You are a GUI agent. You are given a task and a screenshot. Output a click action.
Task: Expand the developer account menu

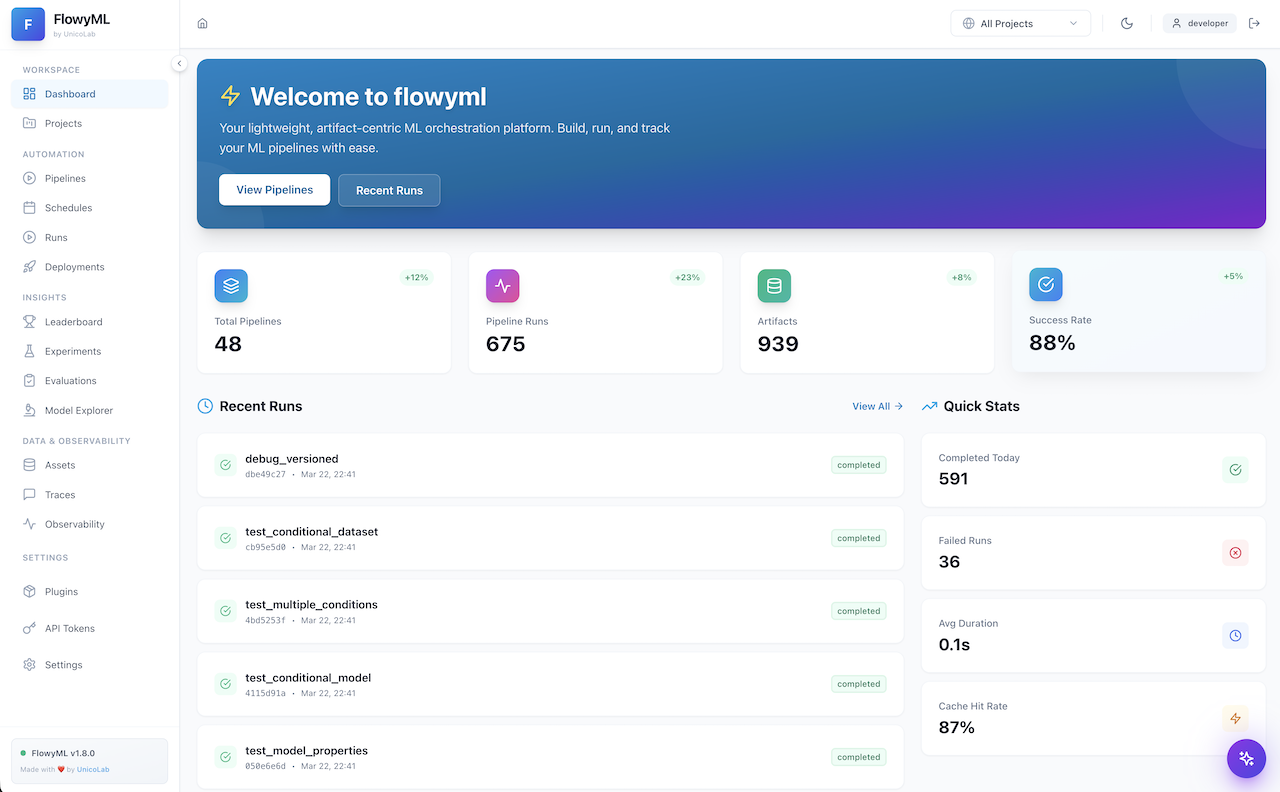(x=1199, y=22)
